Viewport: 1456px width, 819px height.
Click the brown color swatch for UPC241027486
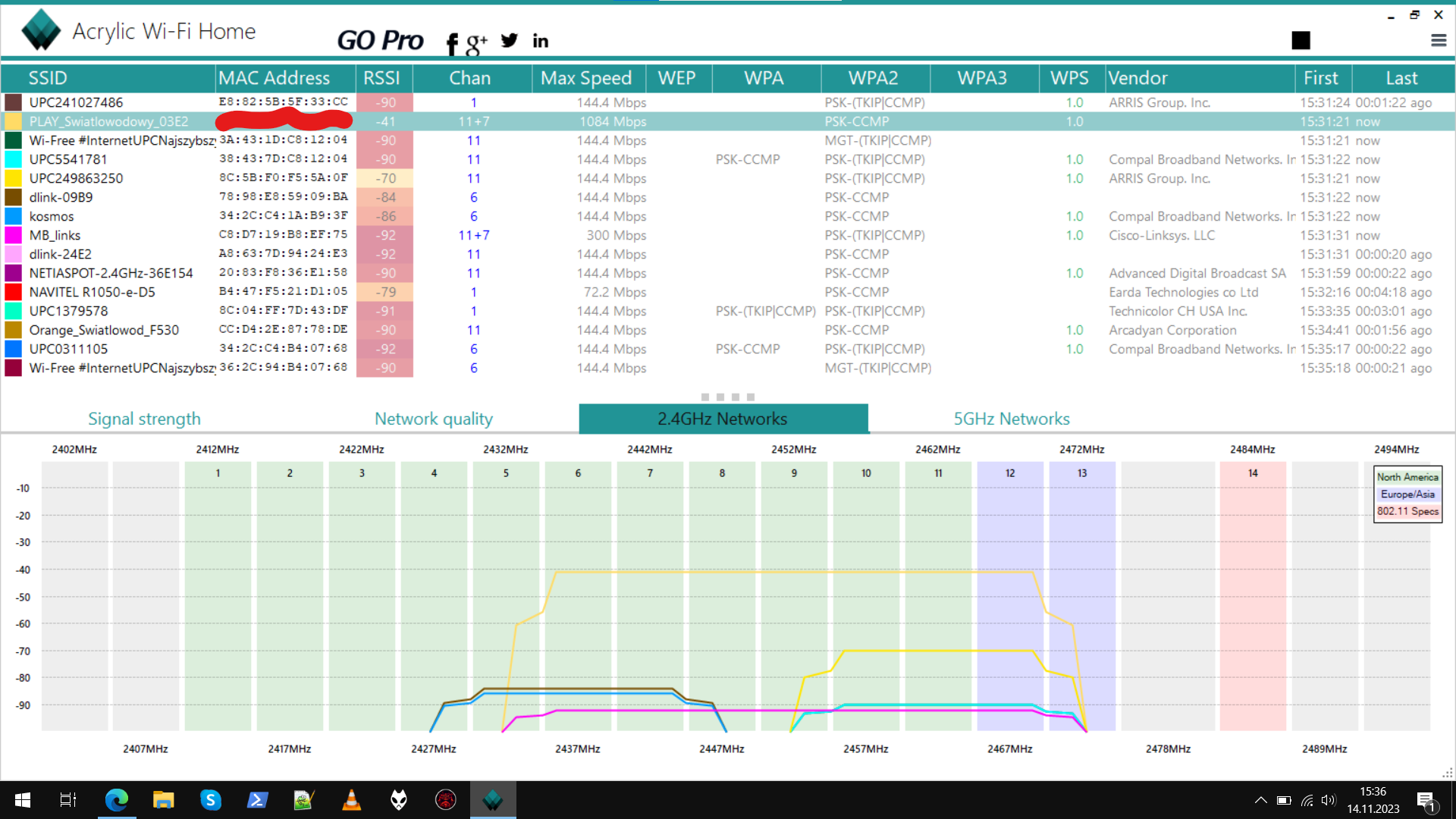click(x=13, y=102)
